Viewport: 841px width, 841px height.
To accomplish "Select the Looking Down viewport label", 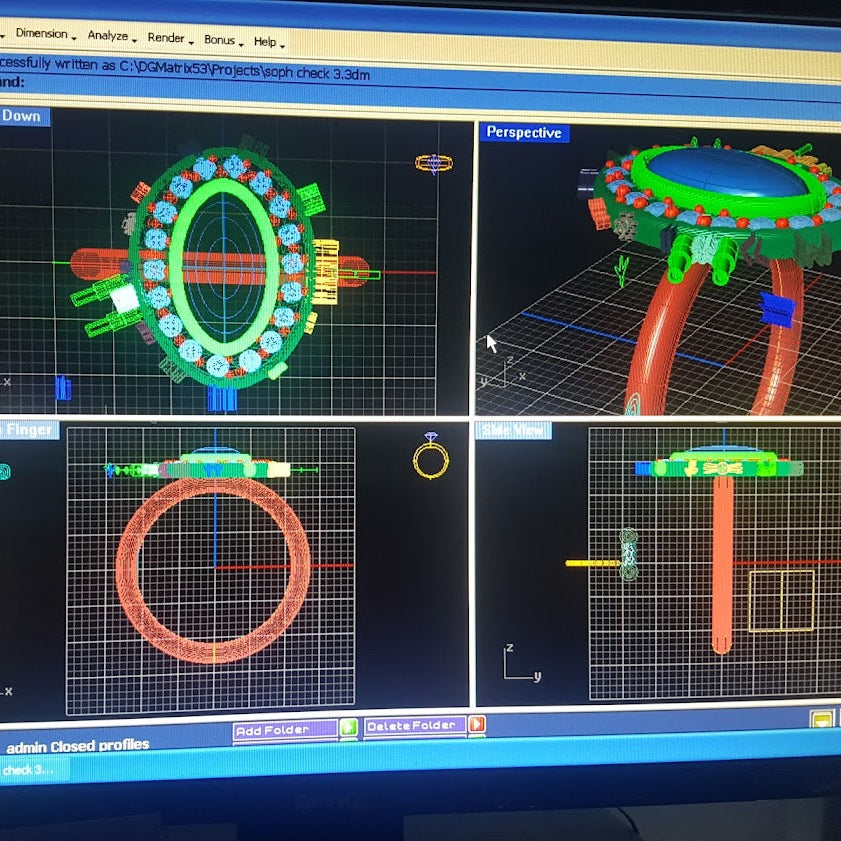I will pos(22,116).
